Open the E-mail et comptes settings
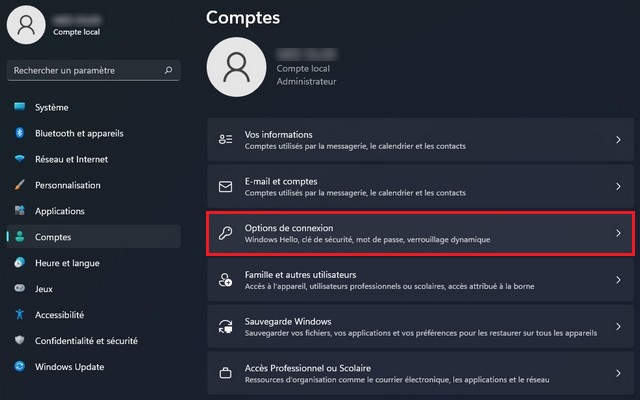 [420, 187]
